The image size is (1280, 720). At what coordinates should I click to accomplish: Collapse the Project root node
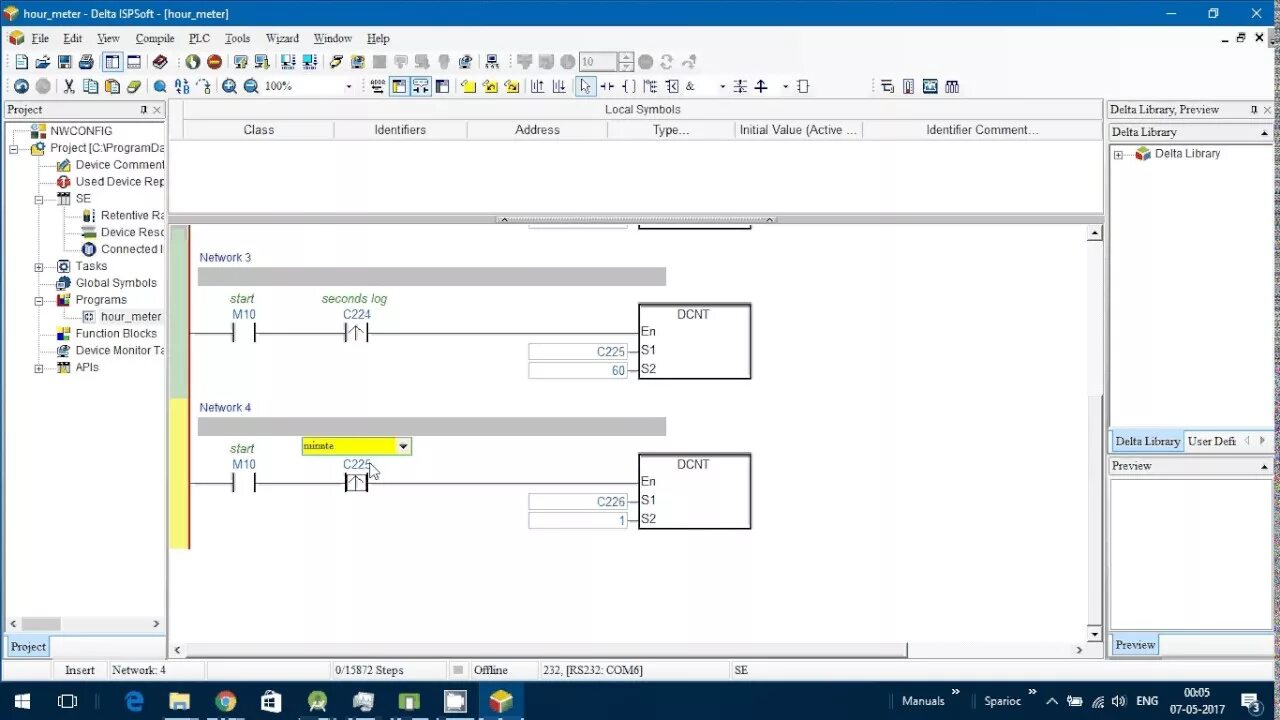pos(14,148)
